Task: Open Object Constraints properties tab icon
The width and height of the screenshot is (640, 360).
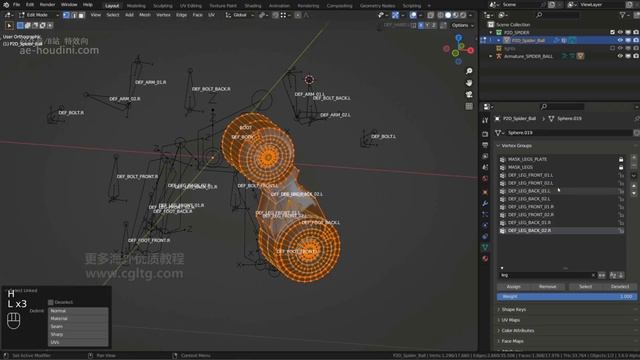Action: 485,236
